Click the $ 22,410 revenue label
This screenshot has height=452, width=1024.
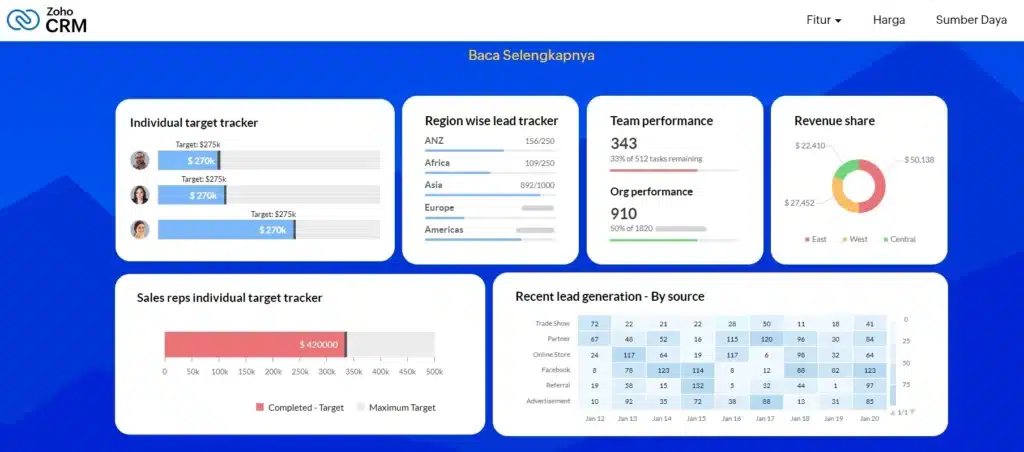810,146
